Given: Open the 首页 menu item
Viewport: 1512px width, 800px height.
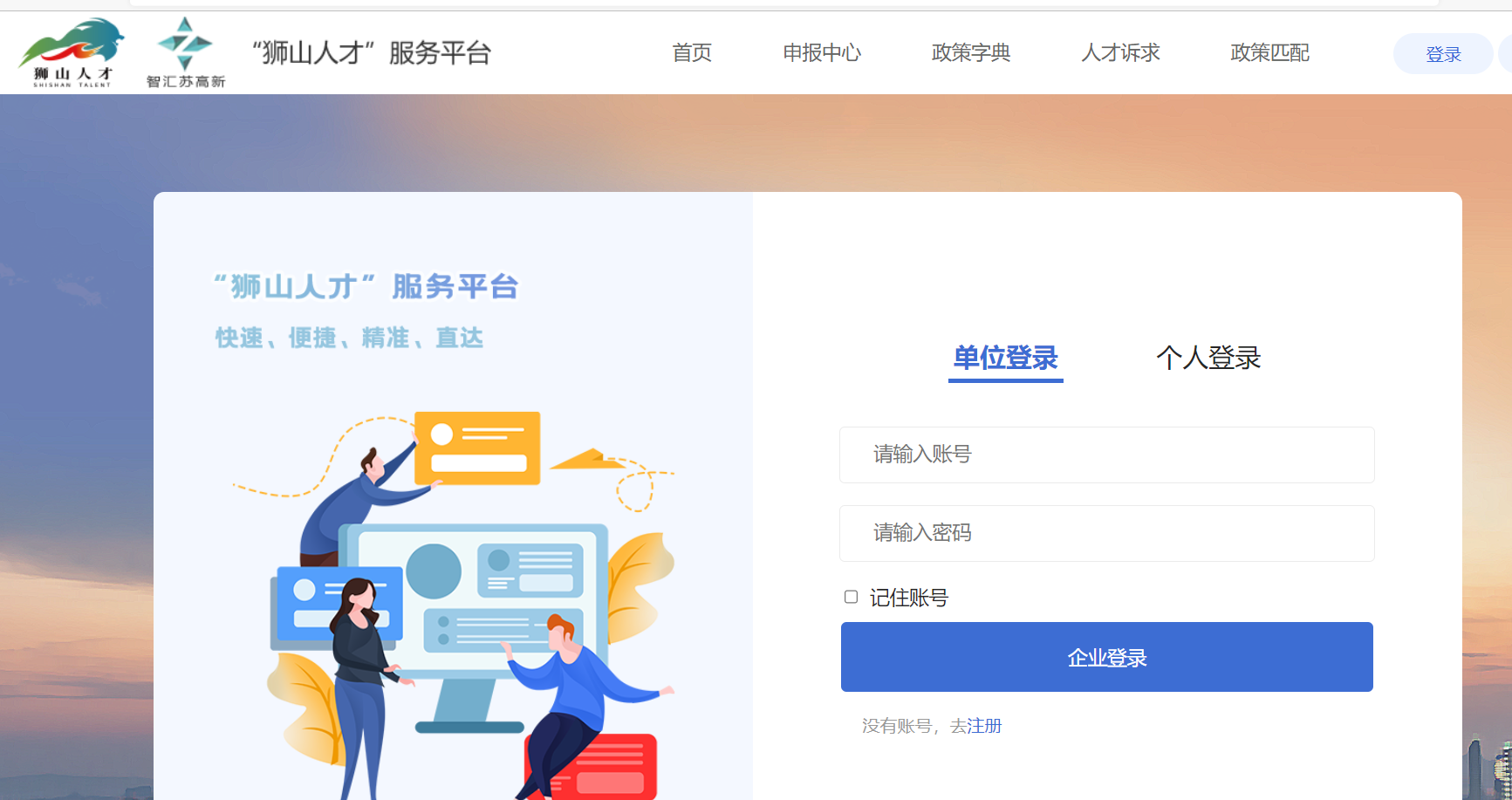Looking at the screenshot, I should [692, 53].
